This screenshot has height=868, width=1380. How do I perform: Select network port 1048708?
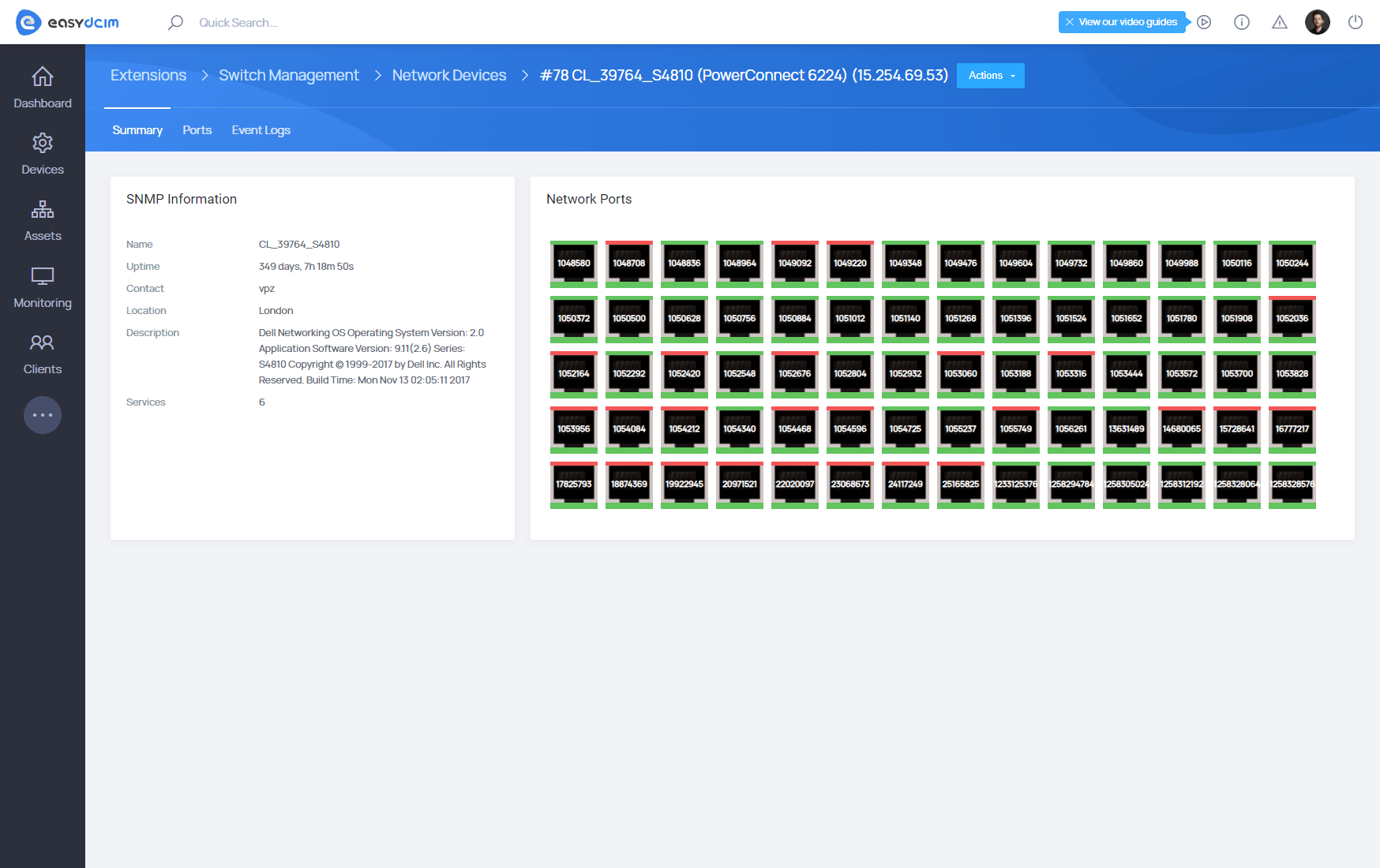(629, 264)
